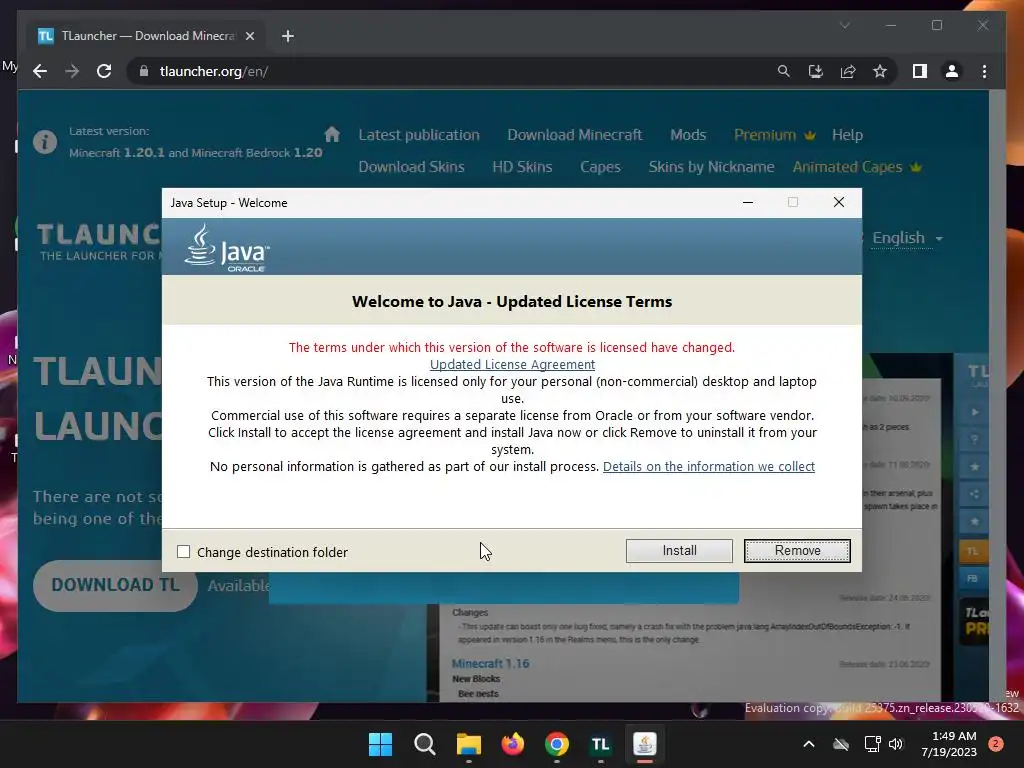The height and width of the screenshot is (768, 1024).
Task: Launch Firefox from the taskbar
Action: (513, 744)
